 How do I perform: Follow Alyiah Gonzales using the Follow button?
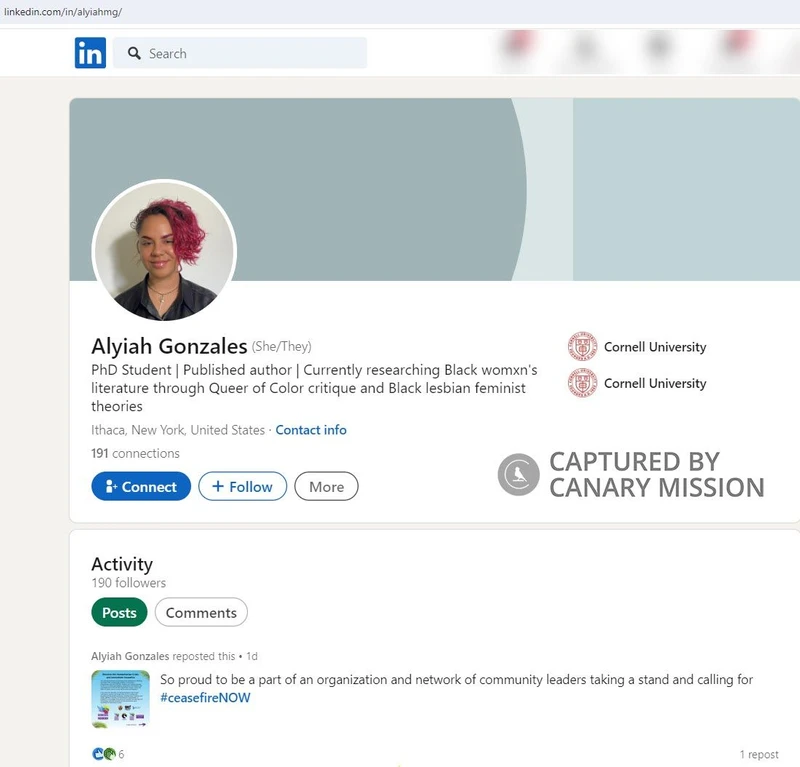tap(242, 486)
